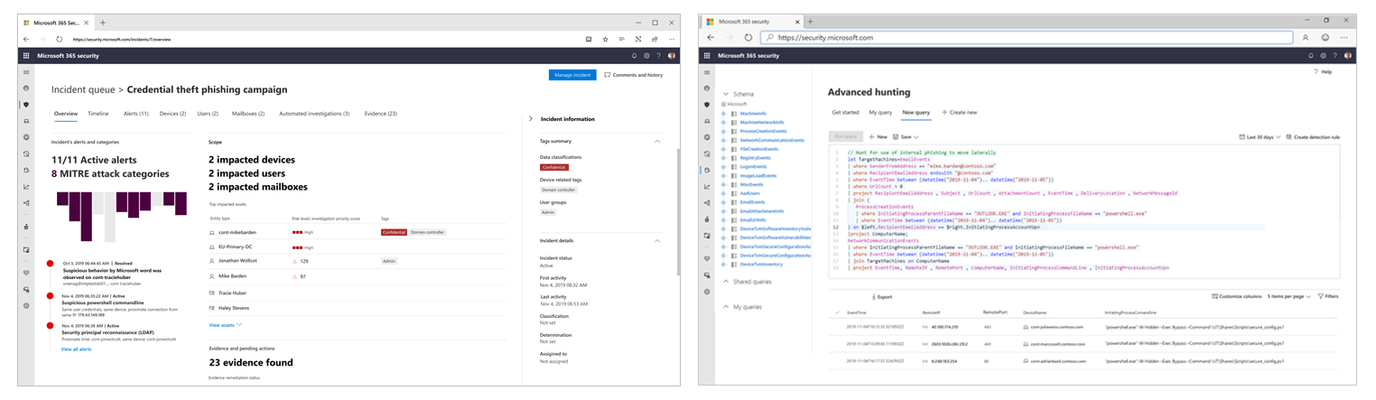The height and width of the screenshot is (400, 1376).
Task: Go back in incident browser window
Action: [27, 38]
